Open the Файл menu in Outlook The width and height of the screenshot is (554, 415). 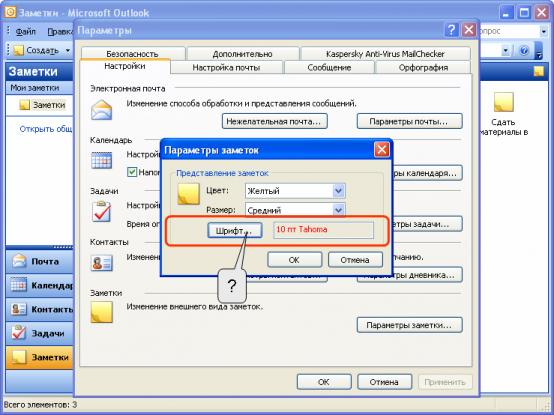(x=25, y=31)
